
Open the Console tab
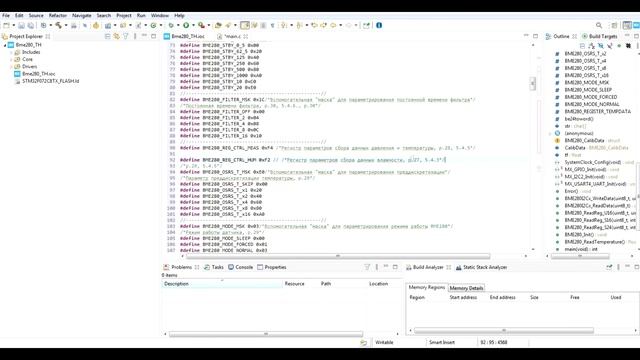pos(240,267)
